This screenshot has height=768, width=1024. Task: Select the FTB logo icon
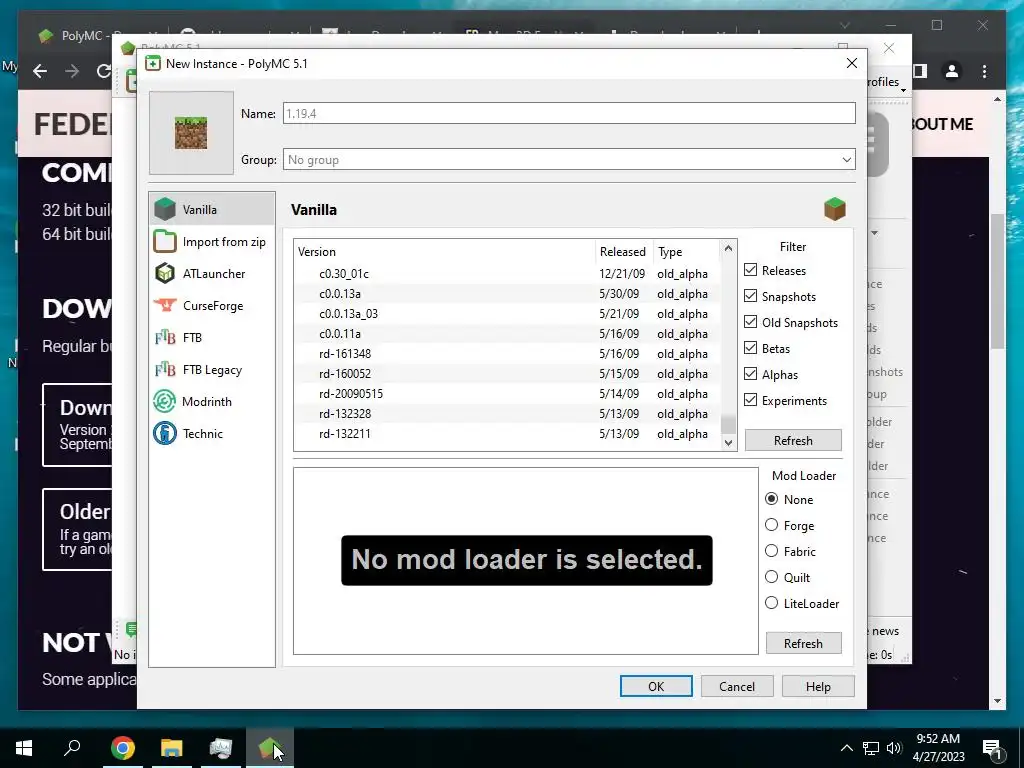[165, 338]
